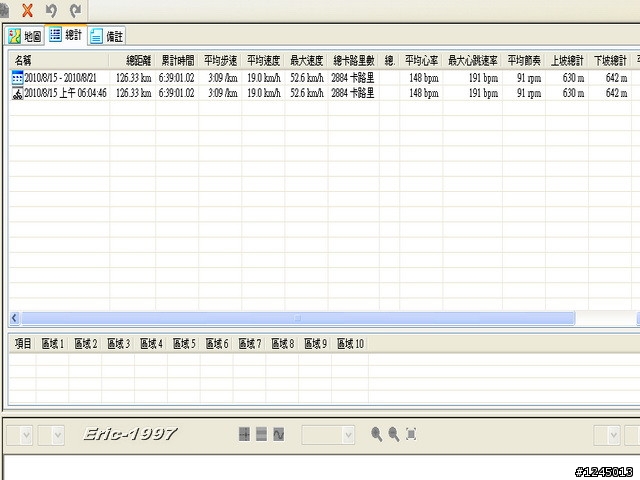Click the horizontal scrollbar thumb
Viewport: 640px width, 480px height.
[298, 318]
